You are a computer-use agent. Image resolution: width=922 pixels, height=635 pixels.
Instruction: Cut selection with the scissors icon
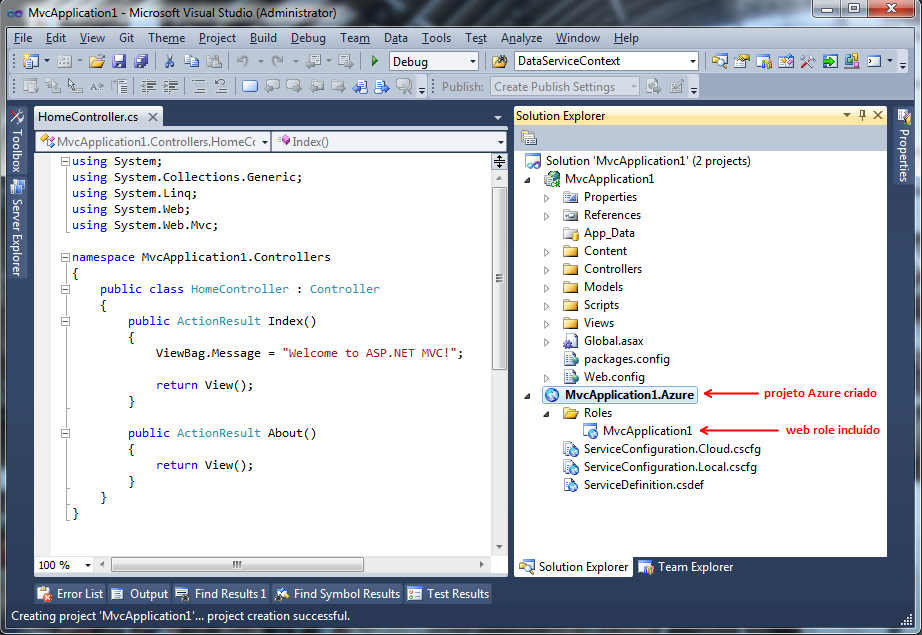pyautogui.click(x=169, y=61)
